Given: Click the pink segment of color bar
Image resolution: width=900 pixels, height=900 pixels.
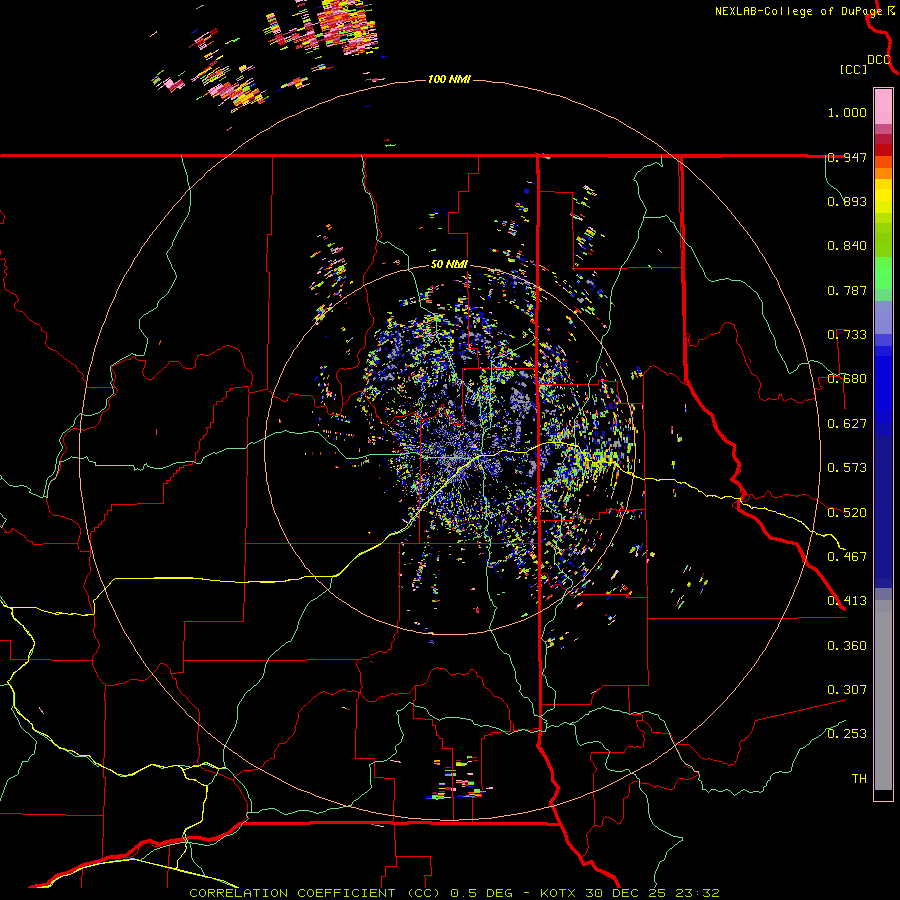Looking at the screenshot, I should click(883, 106).
